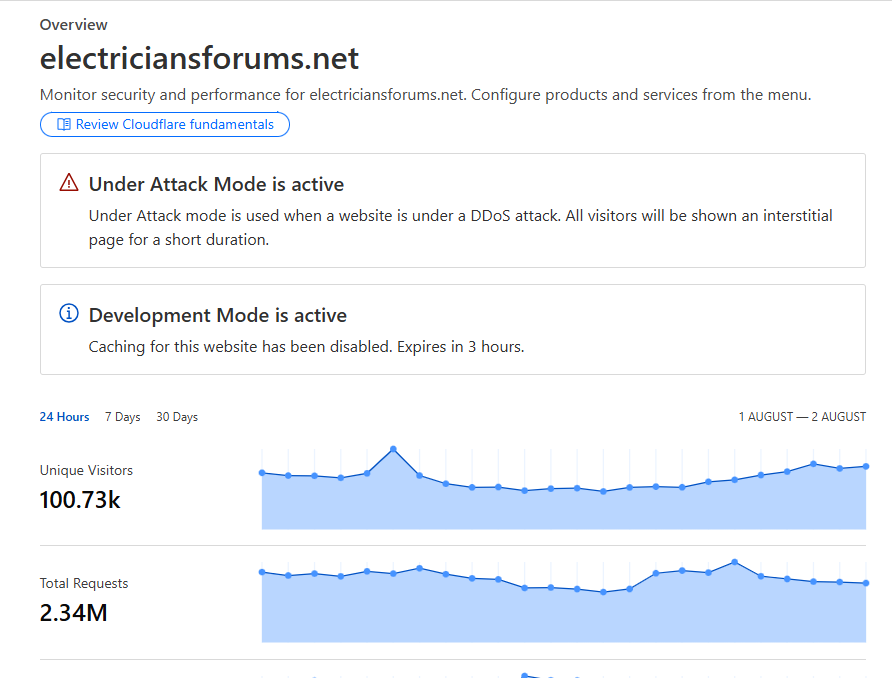Image resolution: width=892 pixels, height=678 pixels.
Task: Switch to the 7 Days range
Action: coord(122,417)
